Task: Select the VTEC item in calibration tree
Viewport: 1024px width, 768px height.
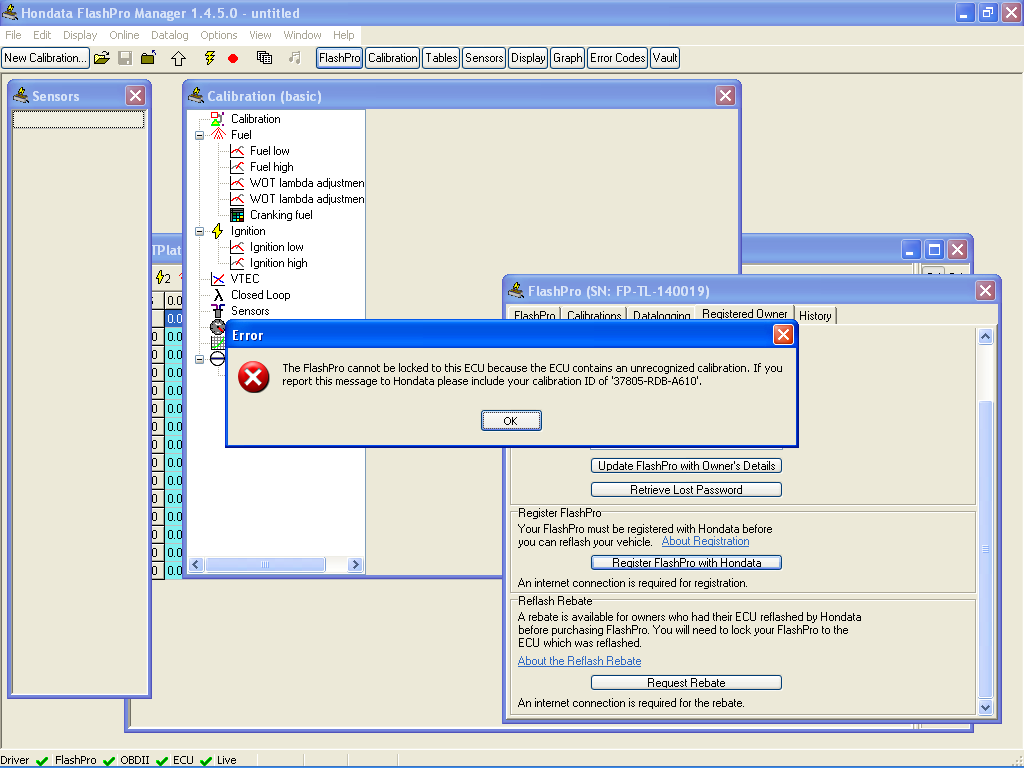Action: (x=244, y=279)
